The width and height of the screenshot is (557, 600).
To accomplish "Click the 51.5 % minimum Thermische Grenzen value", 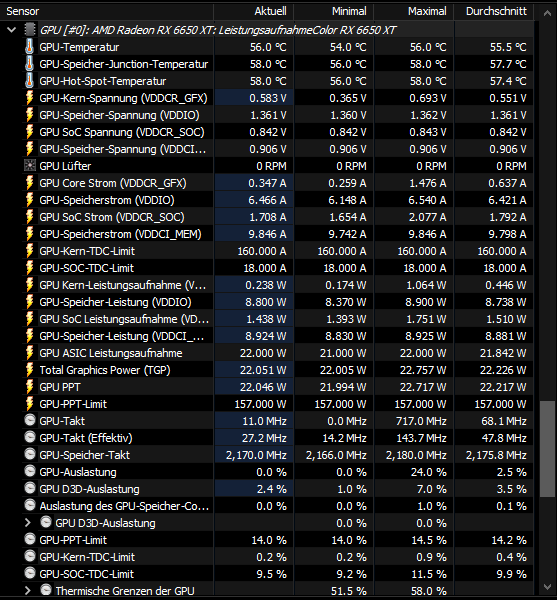I will (349, 591).
